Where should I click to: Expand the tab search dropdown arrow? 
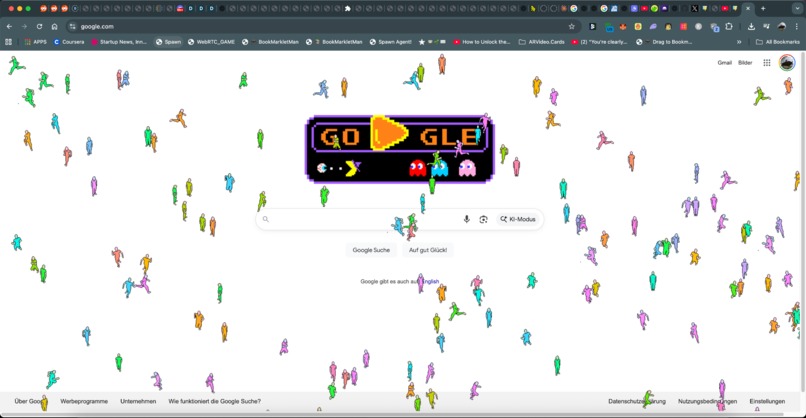point(797,8)
